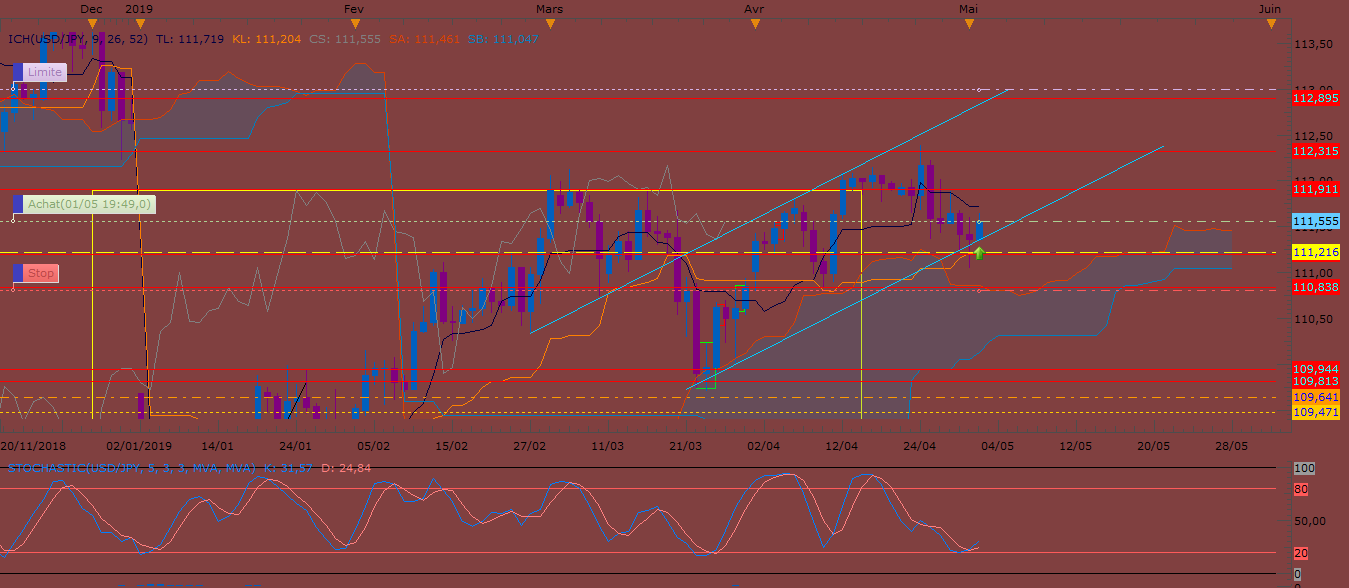1349x588 pixels.
Task: Click the 20/05 date axis label
Action: tap(1153, 446)
